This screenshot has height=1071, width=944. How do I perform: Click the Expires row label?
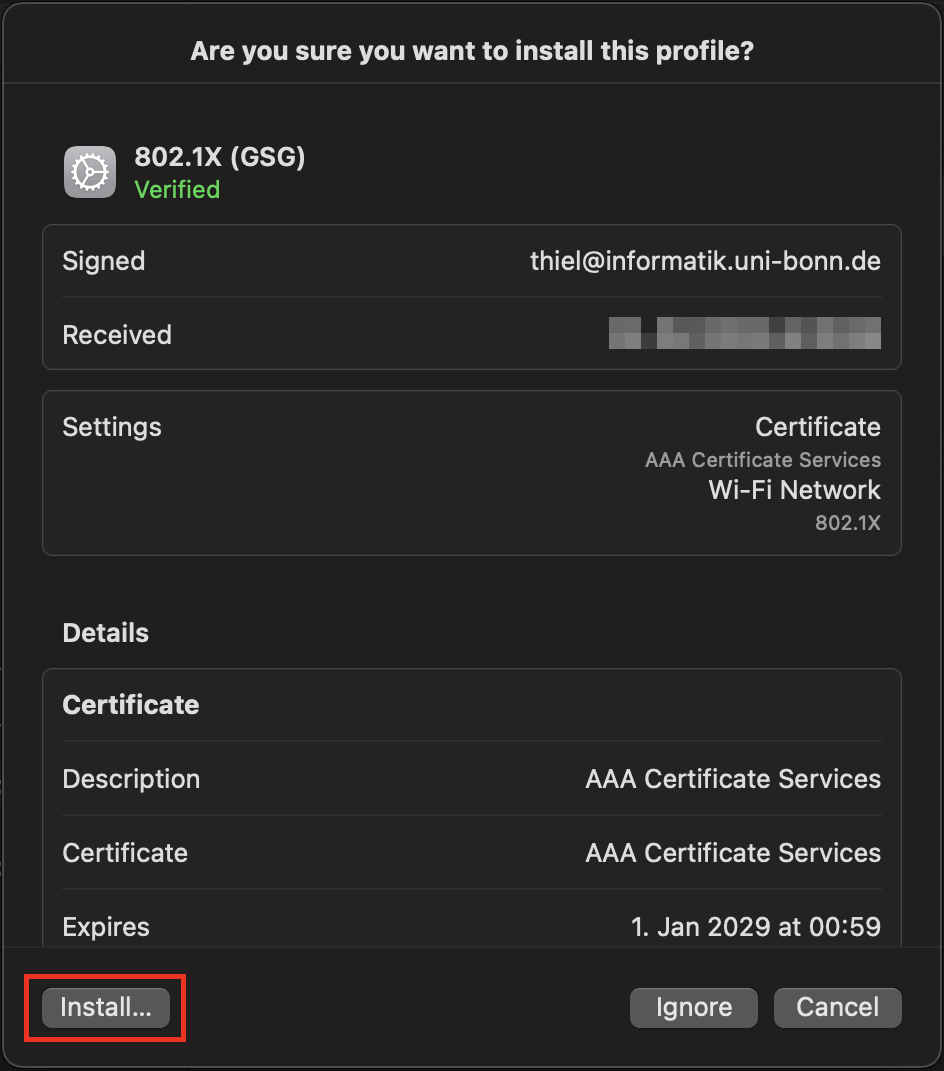point(106,927)
